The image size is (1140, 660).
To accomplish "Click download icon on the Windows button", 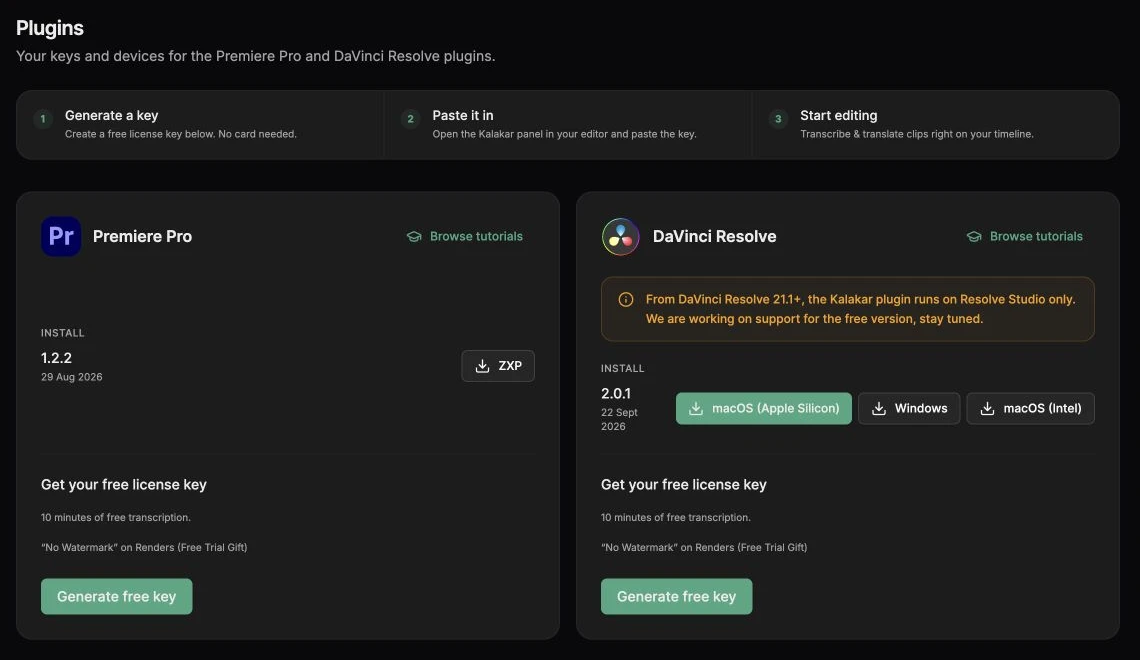I will coord(879,409).
